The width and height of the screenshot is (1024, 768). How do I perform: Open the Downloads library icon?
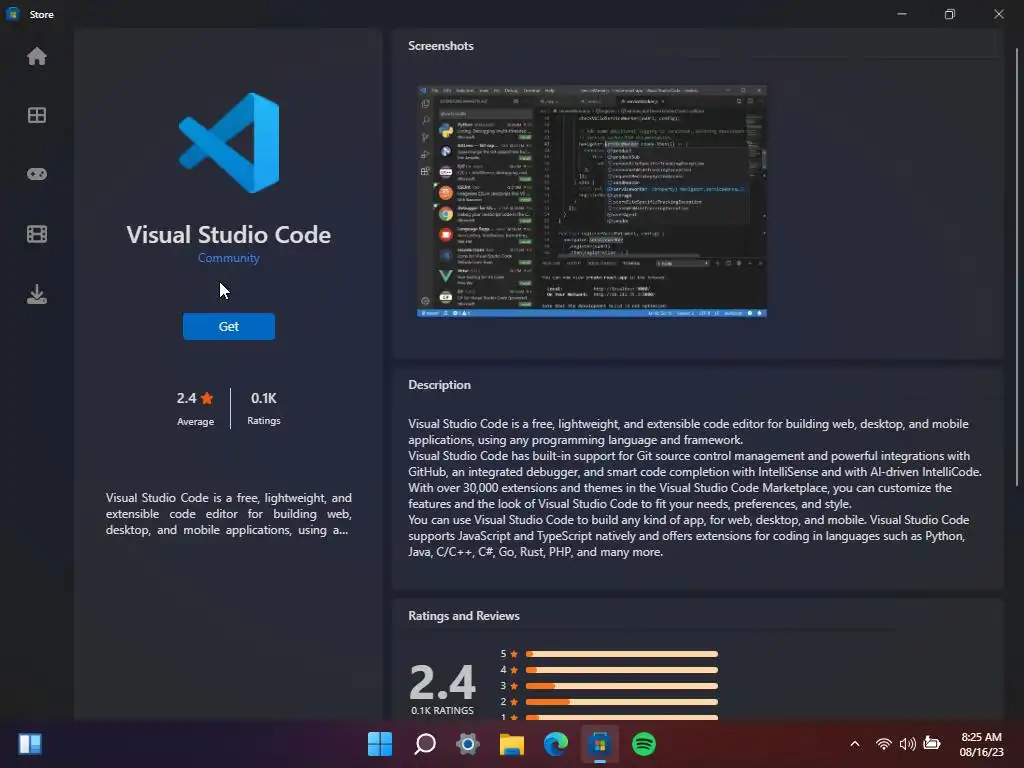pyautogui.click(x=37, y=295)
